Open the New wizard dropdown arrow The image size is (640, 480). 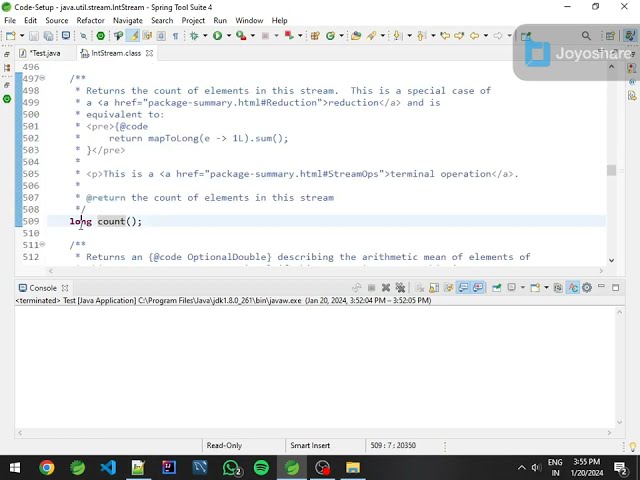pyautogui.click(x=22, y=36)
